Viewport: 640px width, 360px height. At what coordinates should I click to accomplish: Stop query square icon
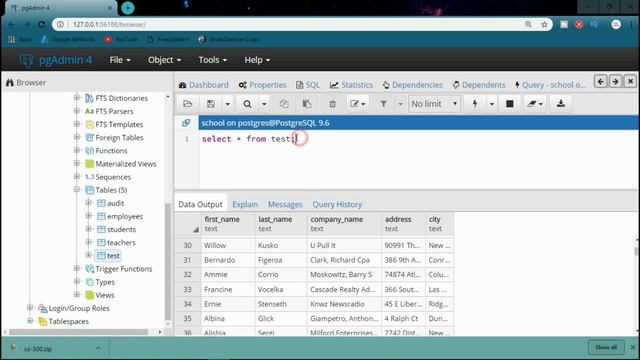coord(509,104)
